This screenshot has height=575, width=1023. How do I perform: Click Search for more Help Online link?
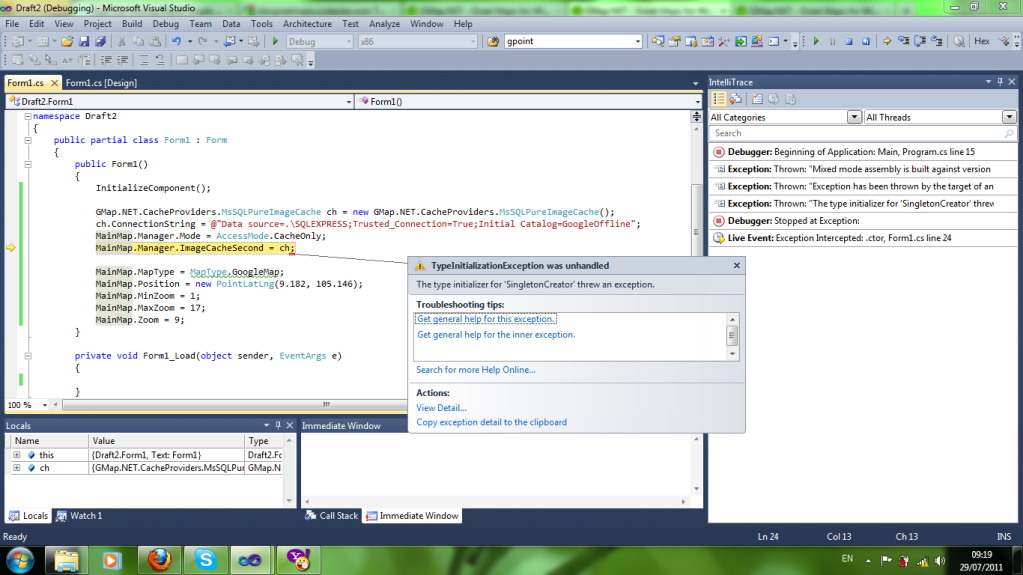coord(476,369)
